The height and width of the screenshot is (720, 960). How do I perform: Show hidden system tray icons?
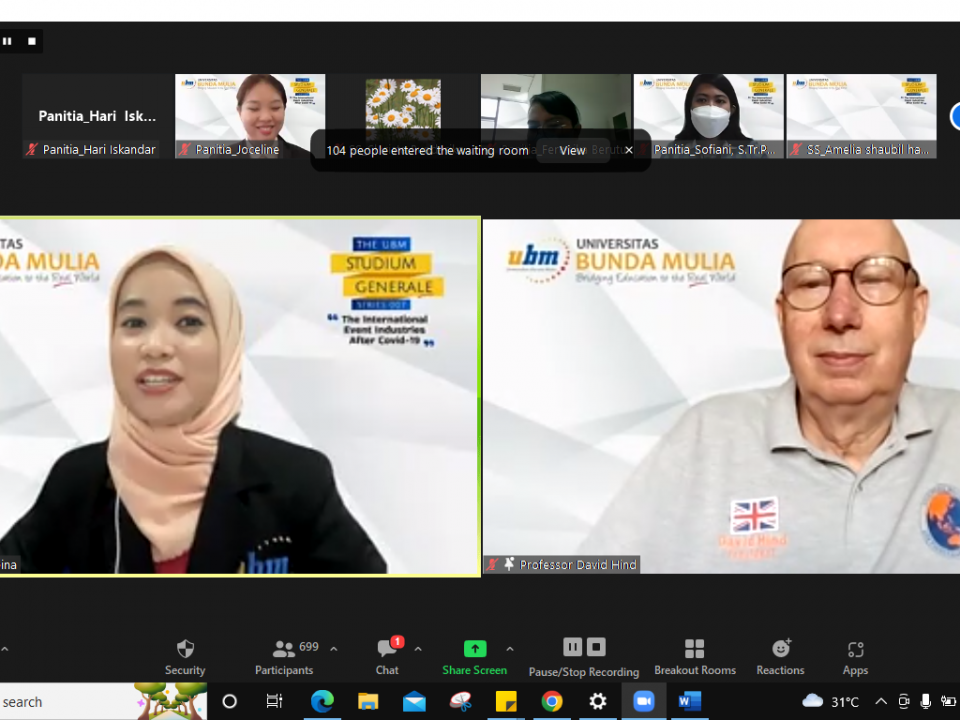[881, 702]
